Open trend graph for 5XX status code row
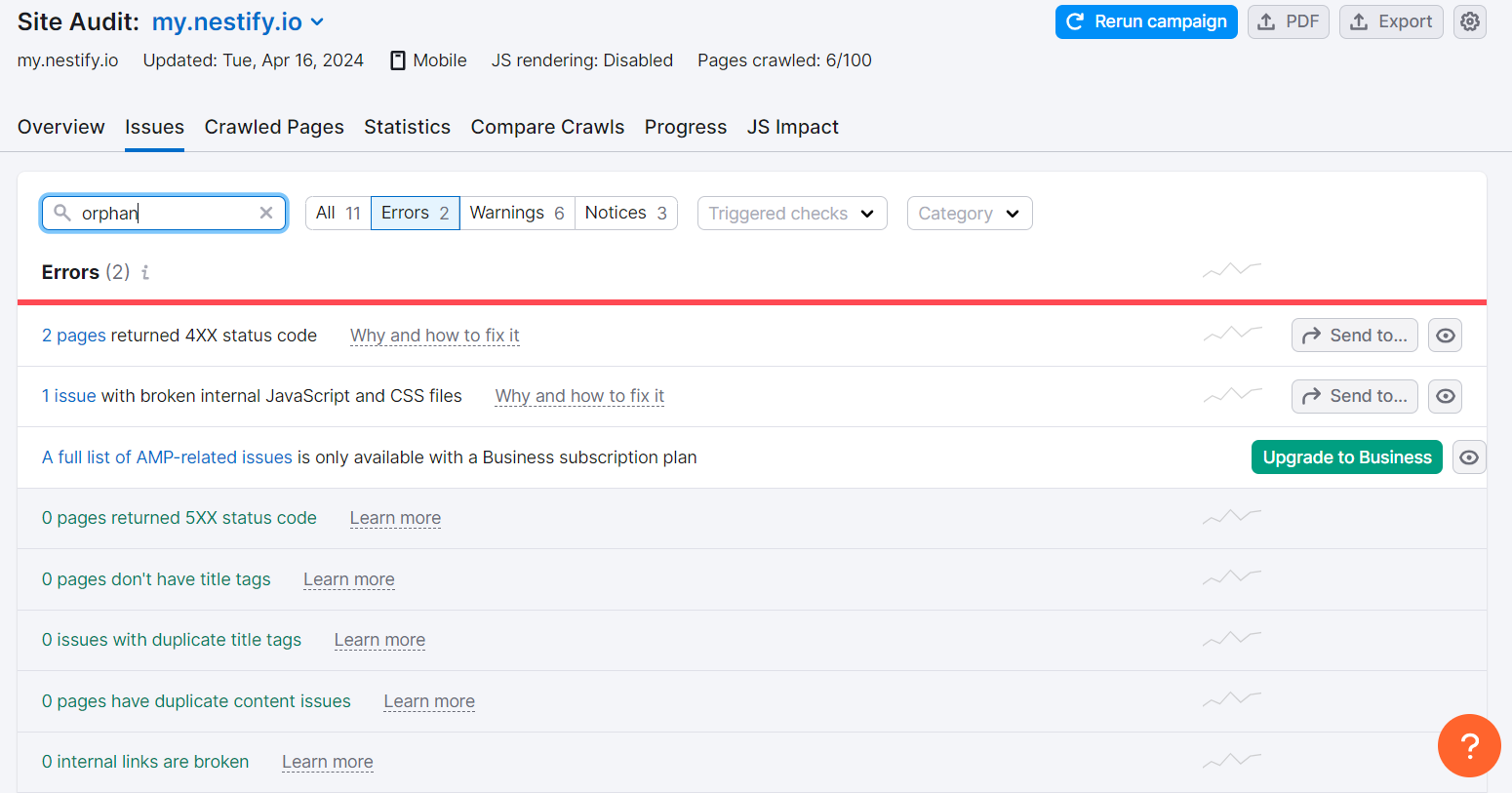The width and height of the screenshot is (1512, 793). coord(1232,516)
